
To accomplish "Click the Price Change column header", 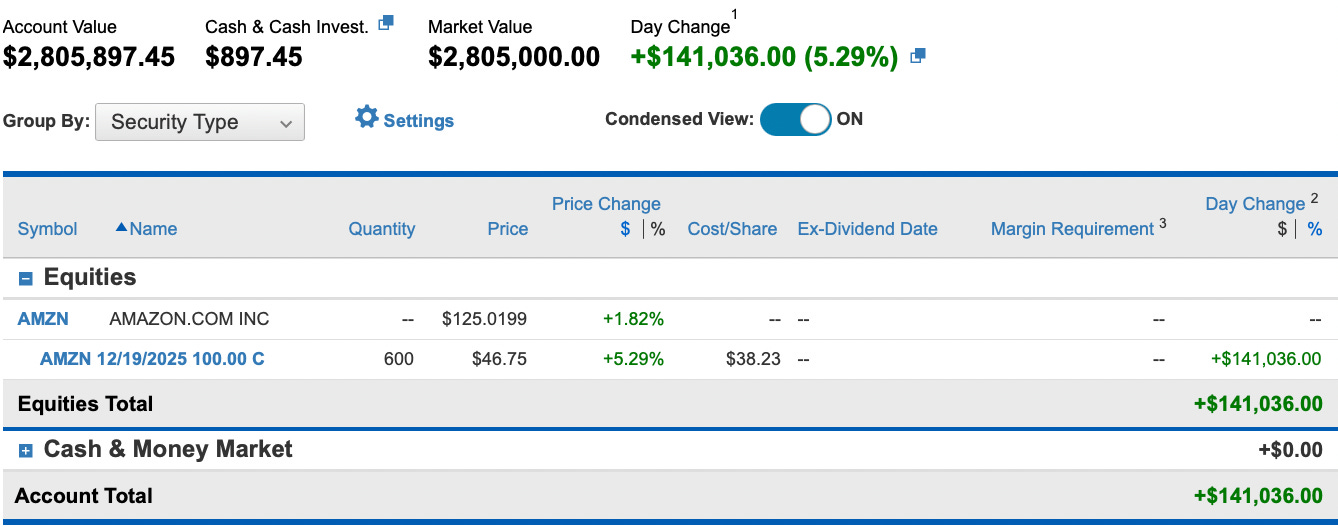I will (x=606, y=204).
